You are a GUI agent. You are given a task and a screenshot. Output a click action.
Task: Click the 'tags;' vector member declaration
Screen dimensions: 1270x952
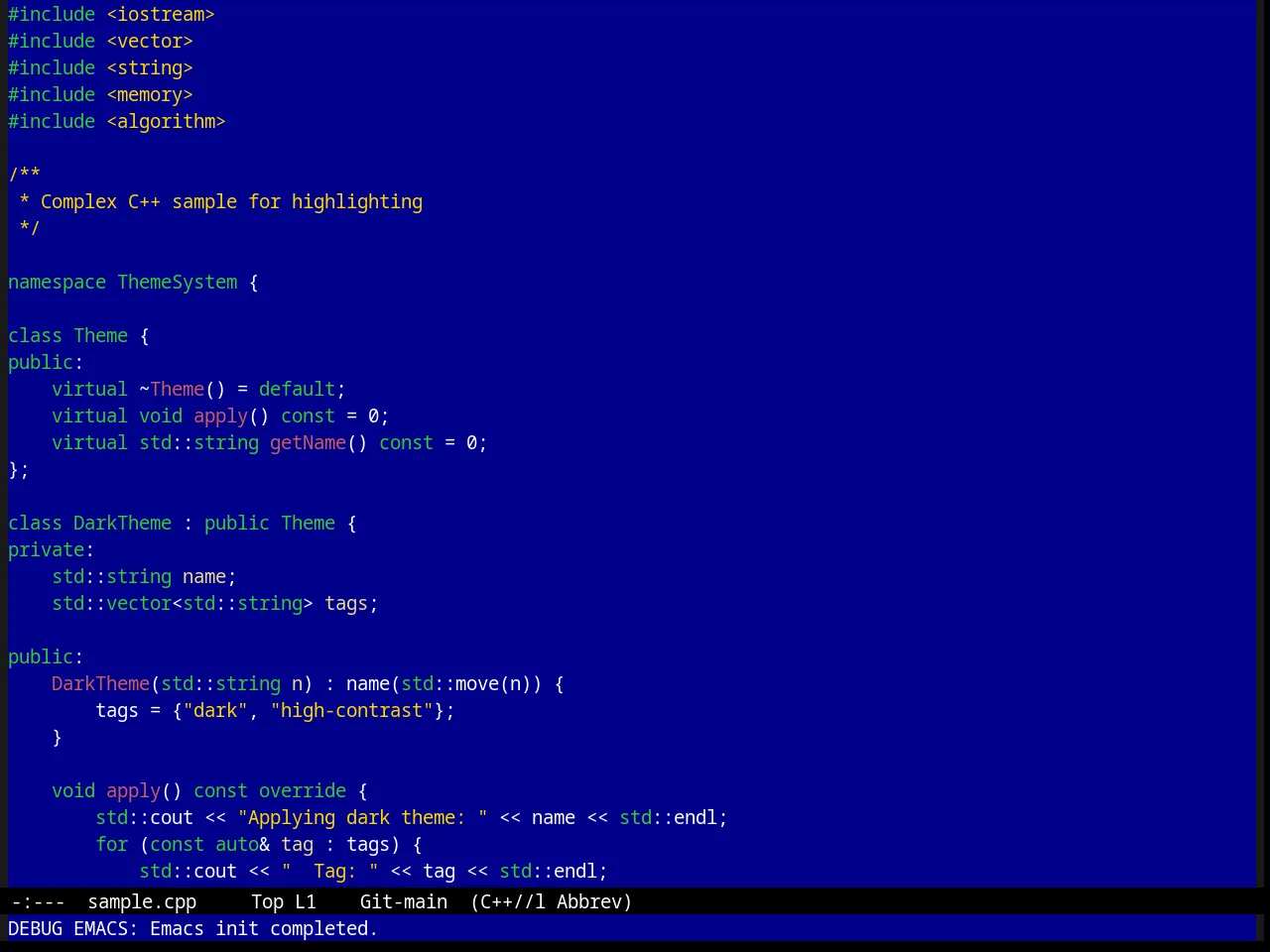[351, 603]
